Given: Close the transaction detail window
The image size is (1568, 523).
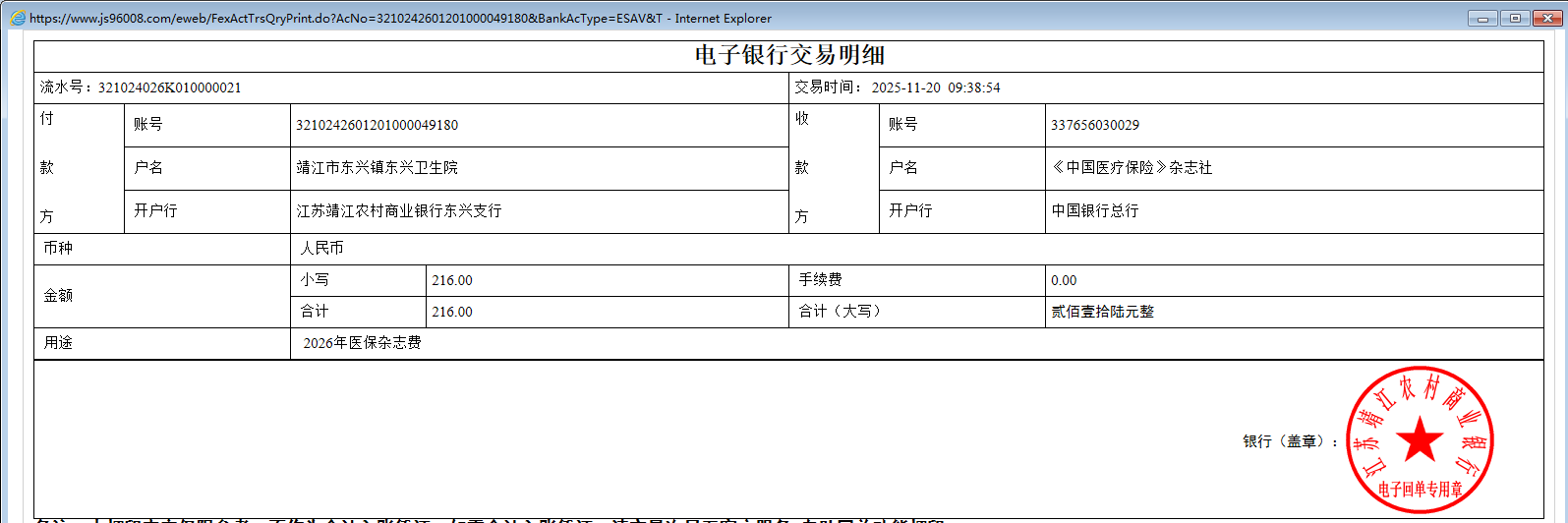Looking at the screenshot, I should [x=1547, y=18].
